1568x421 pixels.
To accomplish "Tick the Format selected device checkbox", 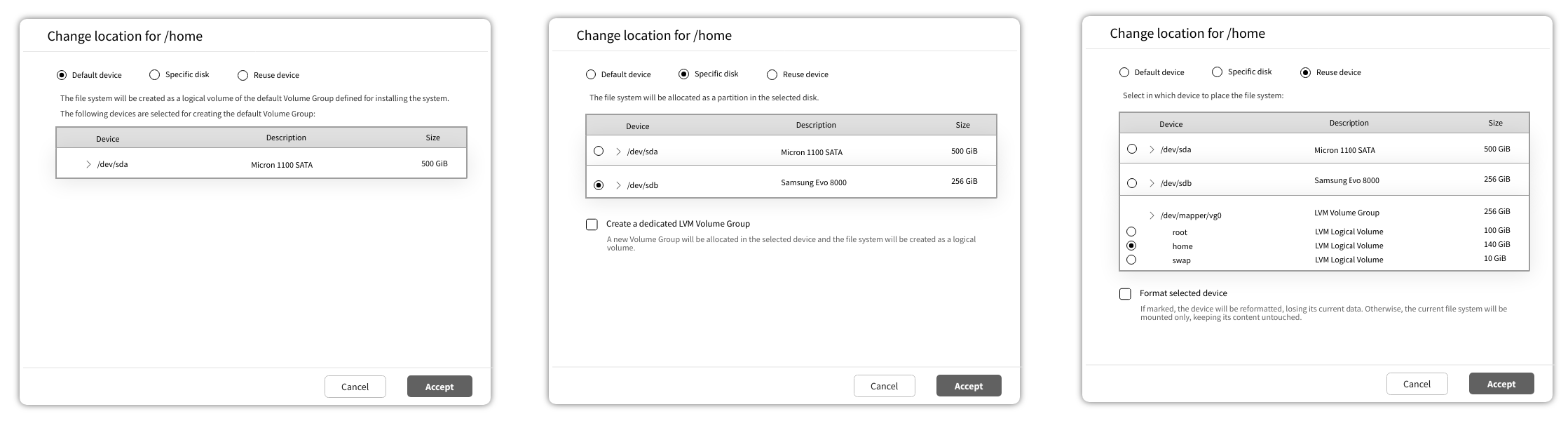I will point(1125,294).
